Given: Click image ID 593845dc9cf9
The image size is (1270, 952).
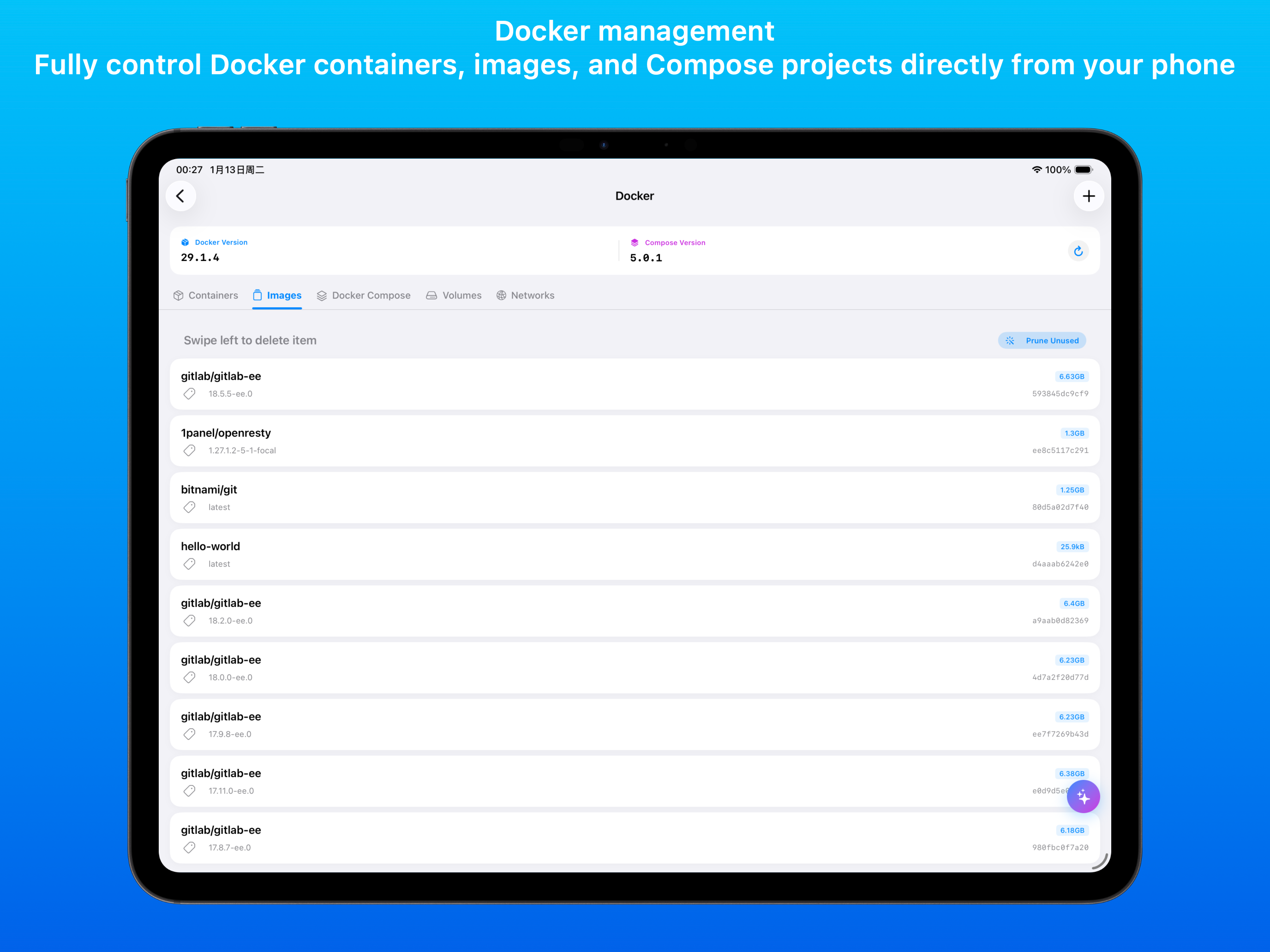Looking at the screenshot, I should (1060, 393).
